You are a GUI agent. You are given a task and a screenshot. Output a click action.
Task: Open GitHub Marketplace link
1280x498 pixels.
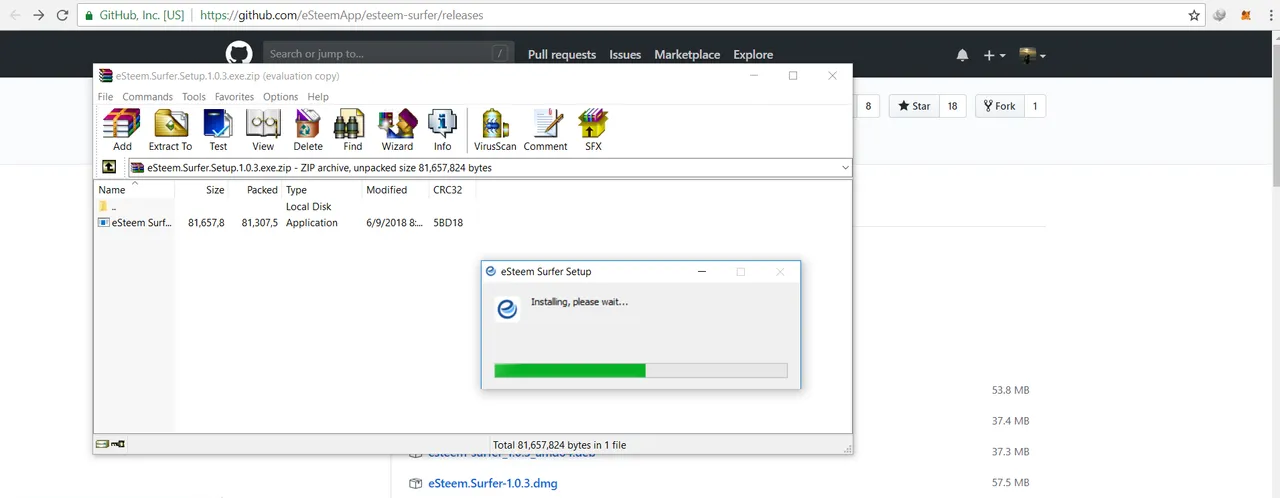click(687, 55)
